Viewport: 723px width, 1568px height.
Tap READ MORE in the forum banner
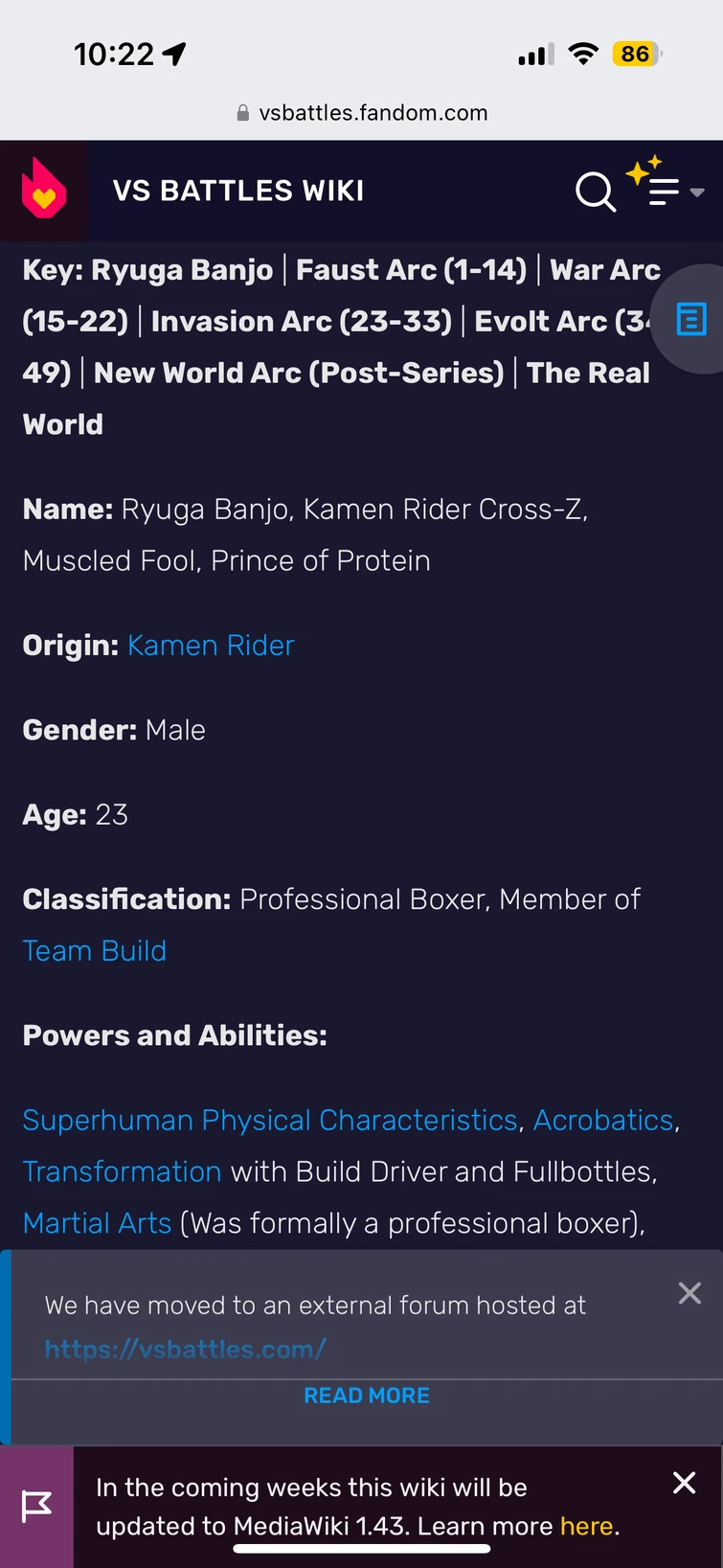coord(367,1396)
